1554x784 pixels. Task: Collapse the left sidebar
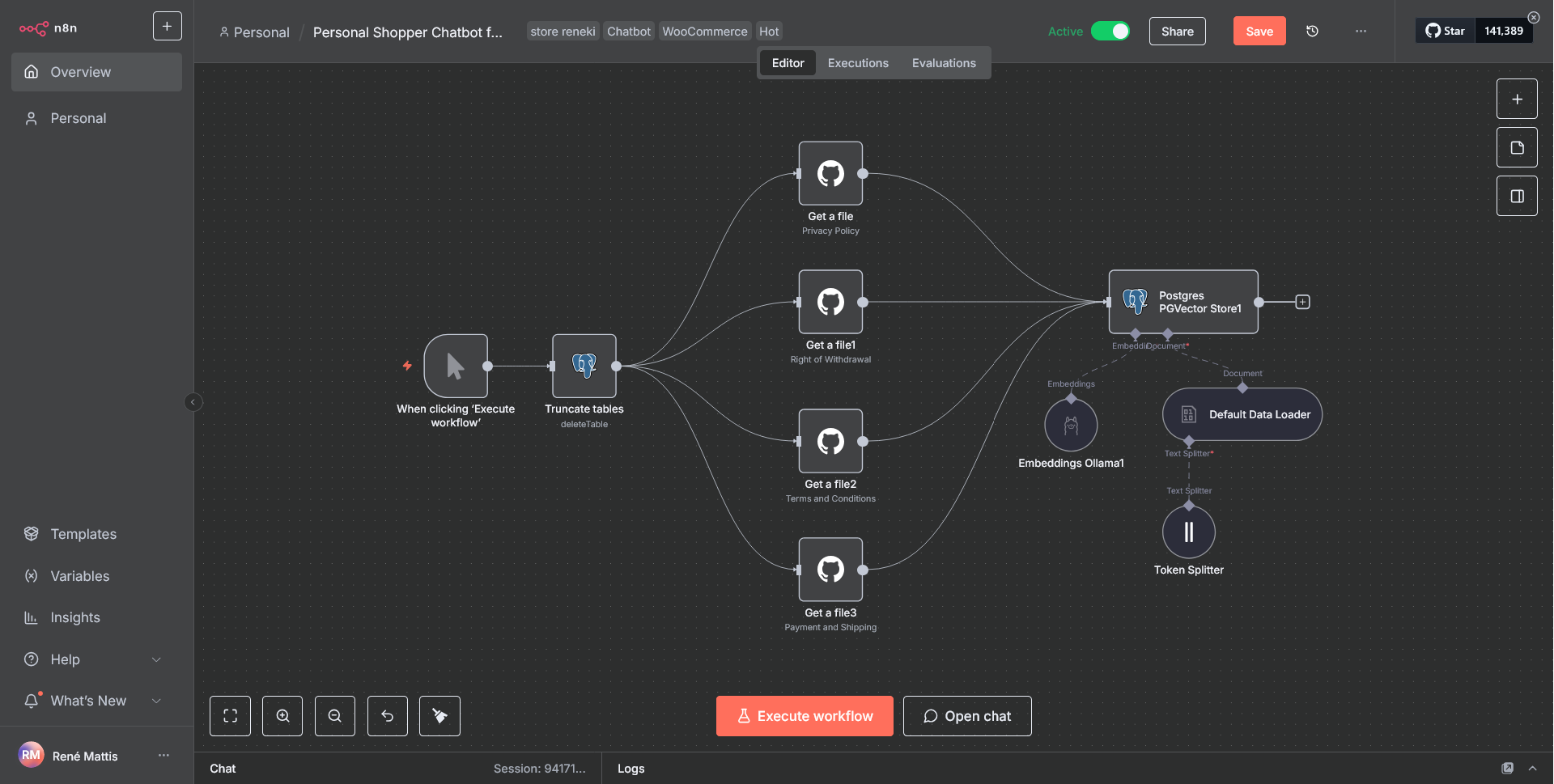(x=193, y=402)
